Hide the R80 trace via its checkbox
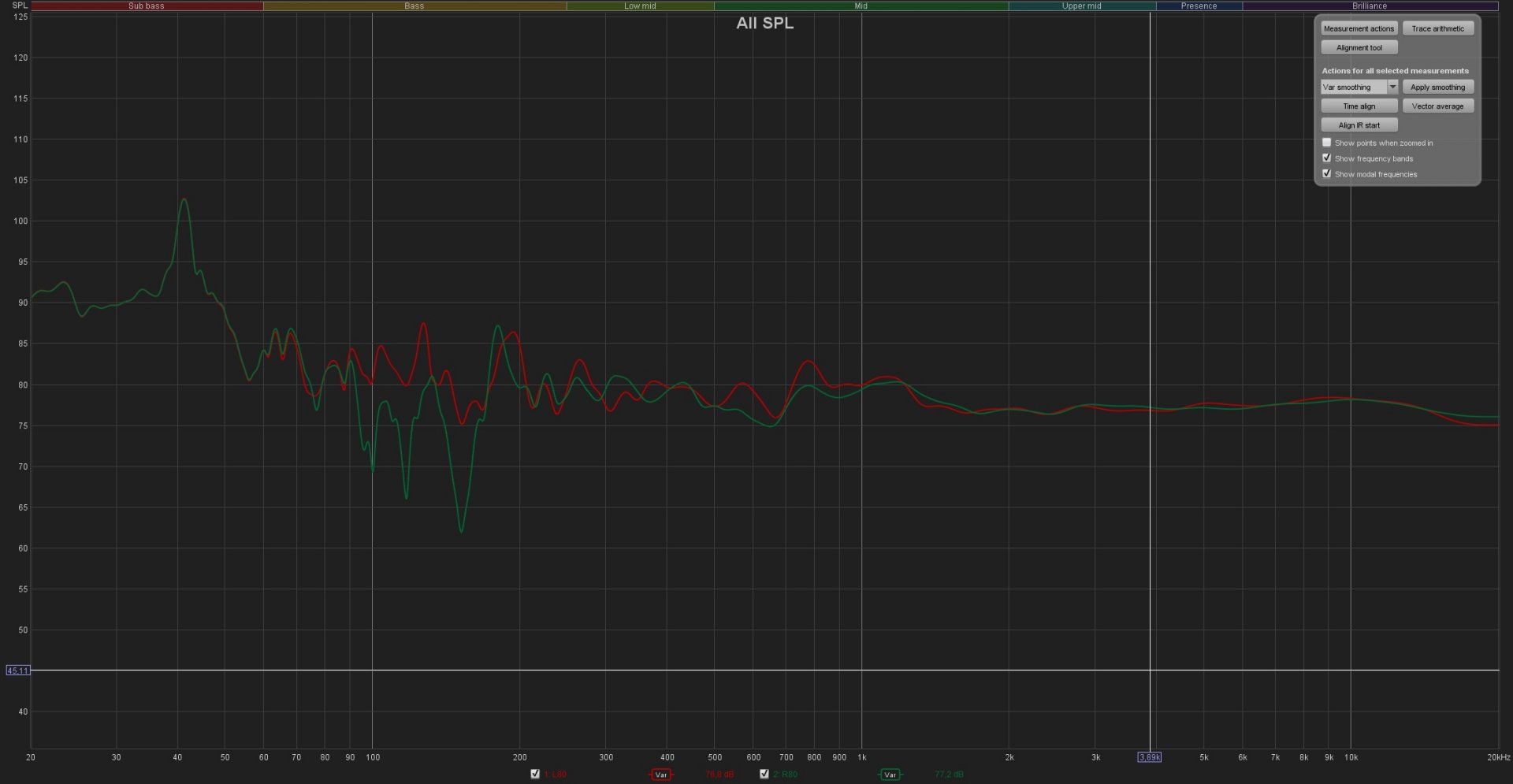1513x784 pixels. [764, 774]
